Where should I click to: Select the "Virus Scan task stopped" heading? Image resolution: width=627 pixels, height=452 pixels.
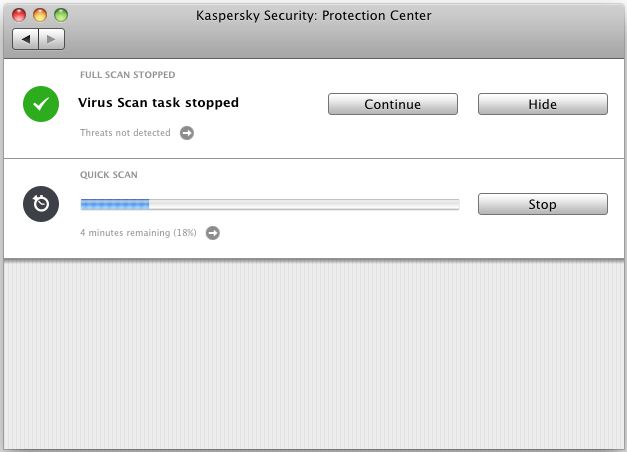pyautogui.click(x=158, y=102)
